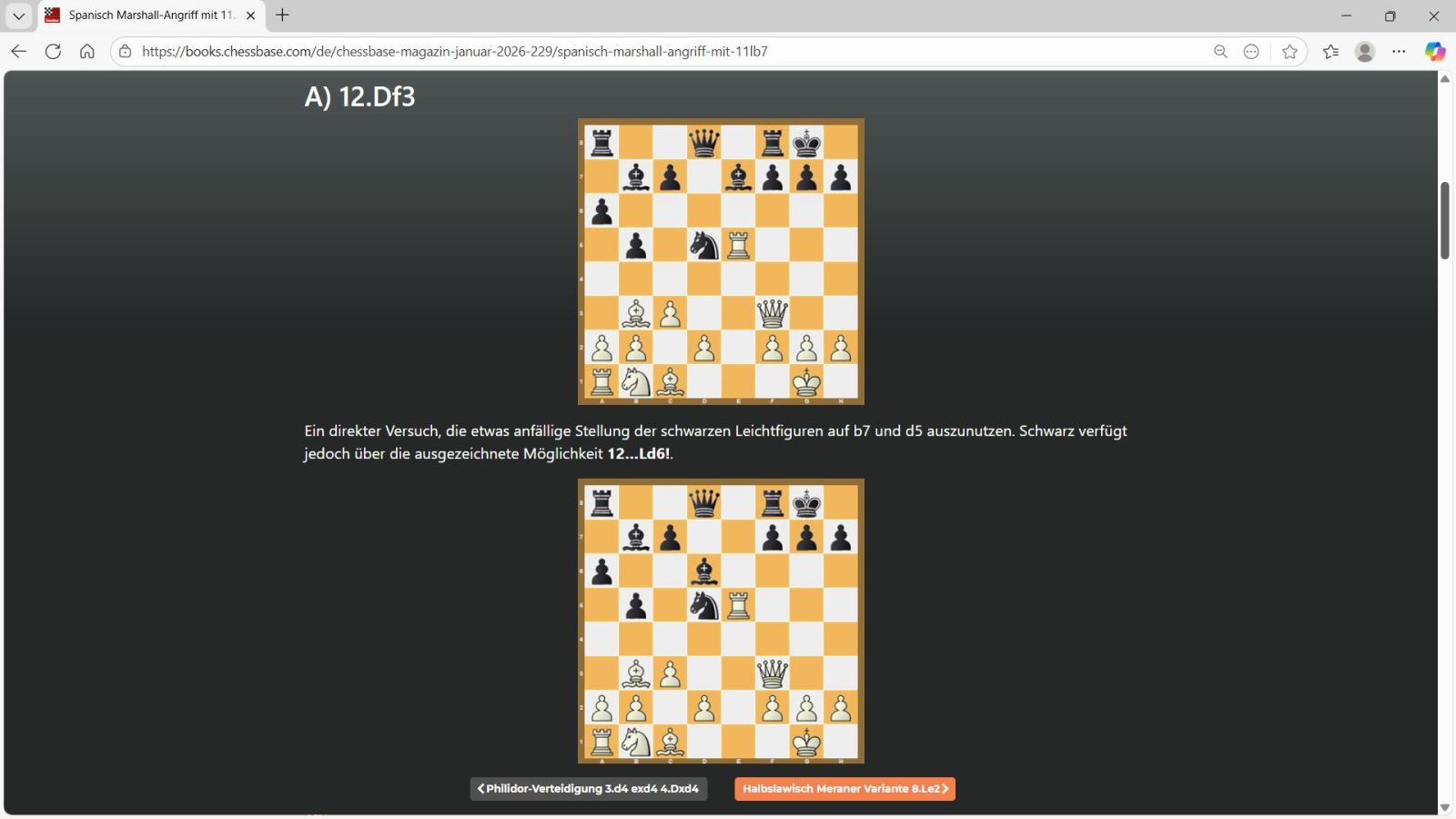Screen dimensions: 1456x819
Task: Click the browser back arrow
Action: tap(19, 52)
